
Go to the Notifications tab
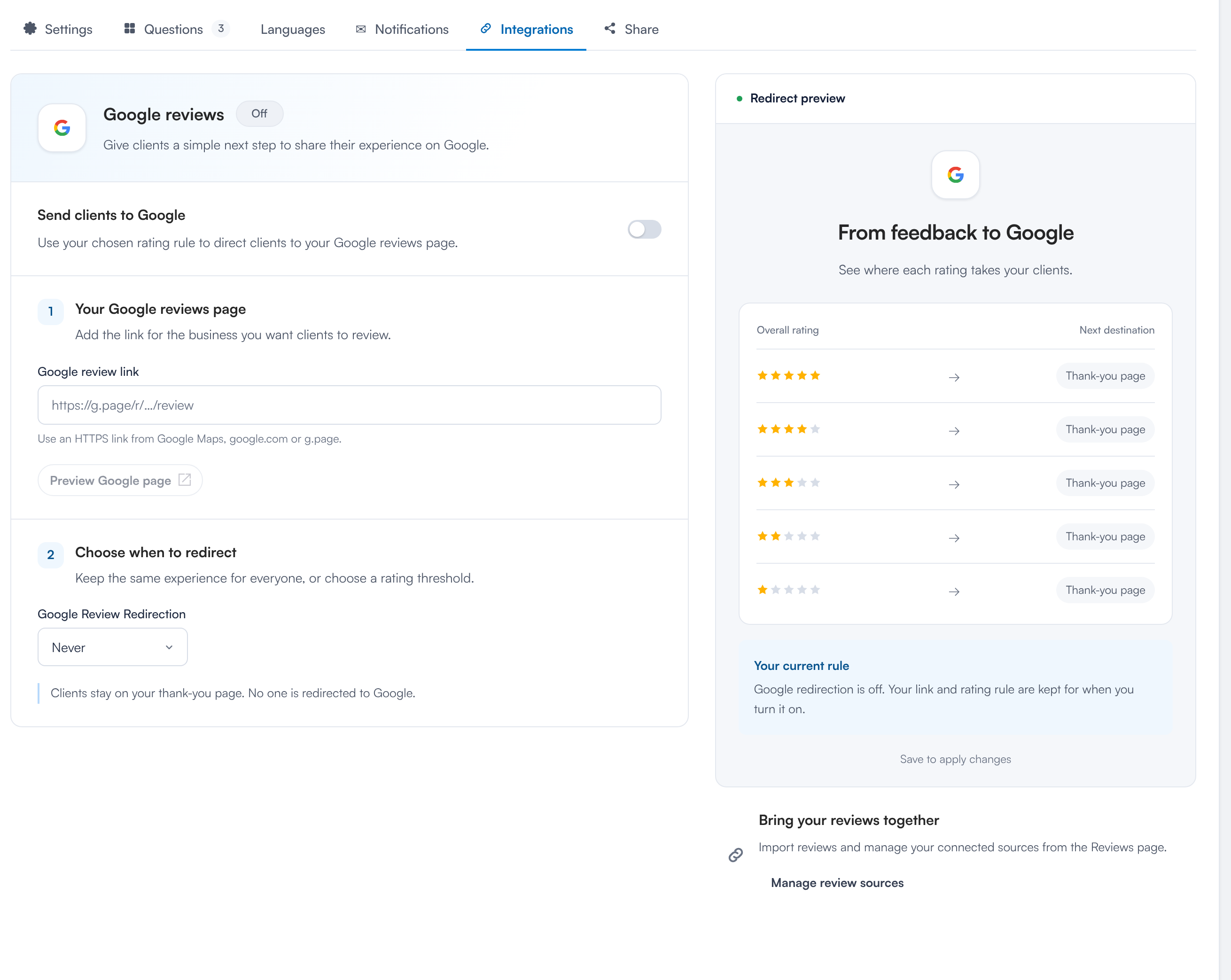point(402,29)
